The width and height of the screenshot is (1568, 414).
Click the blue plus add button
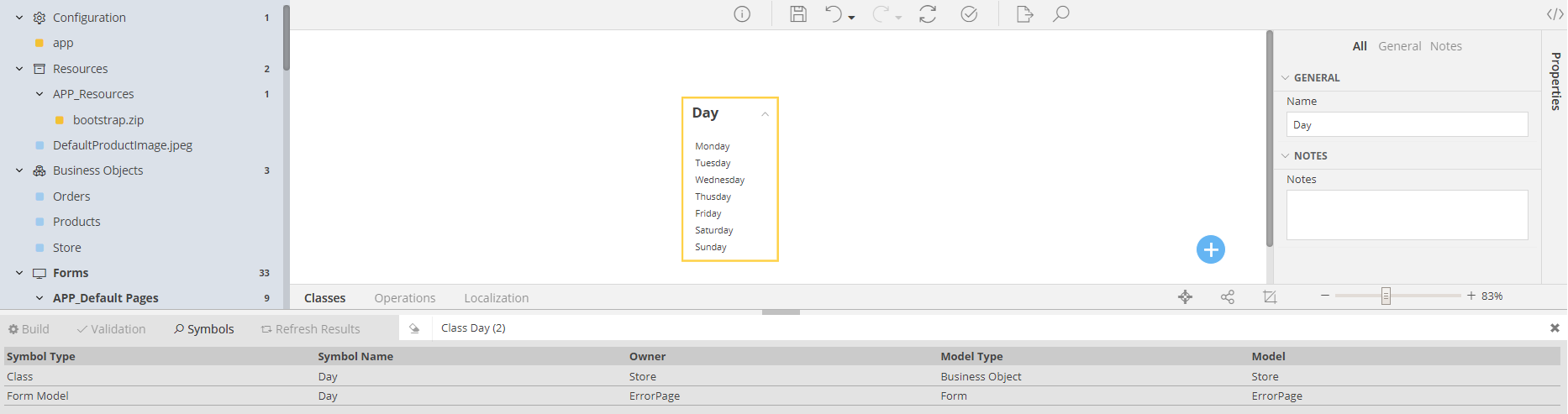[1210, 249]
